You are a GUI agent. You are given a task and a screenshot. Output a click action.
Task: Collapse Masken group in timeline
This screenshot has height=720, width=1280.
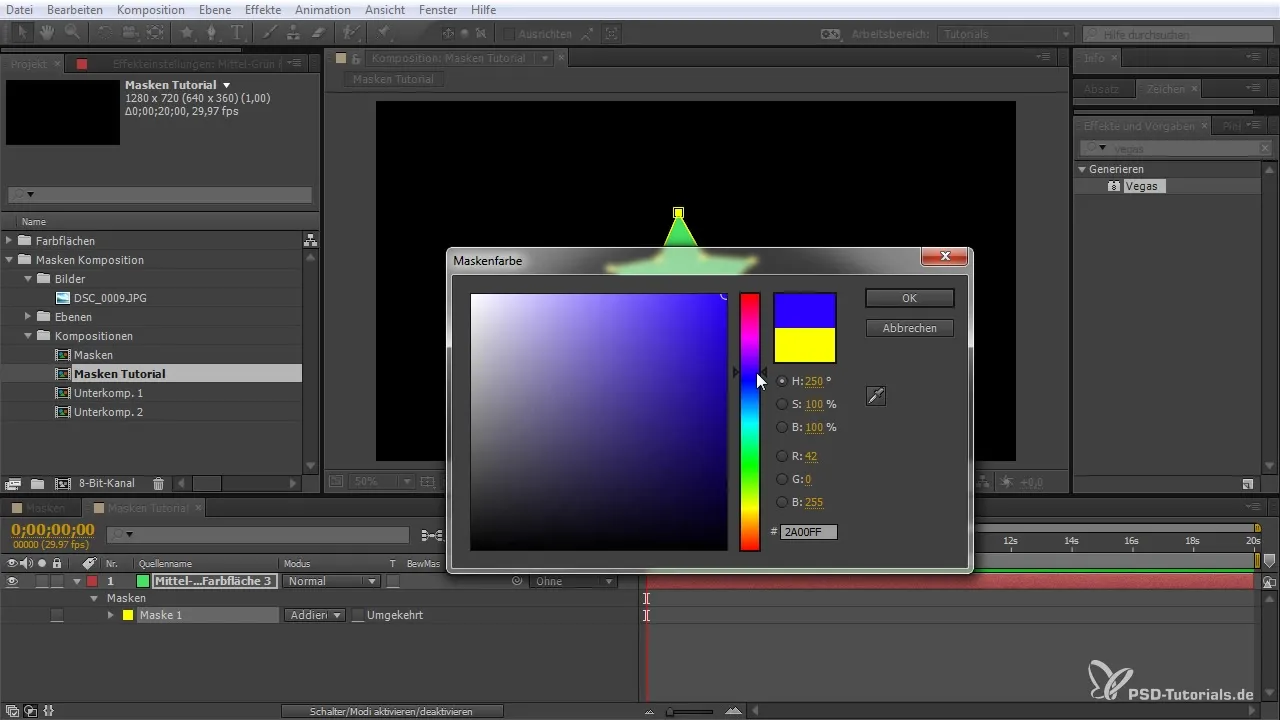[x=95, y=598]
